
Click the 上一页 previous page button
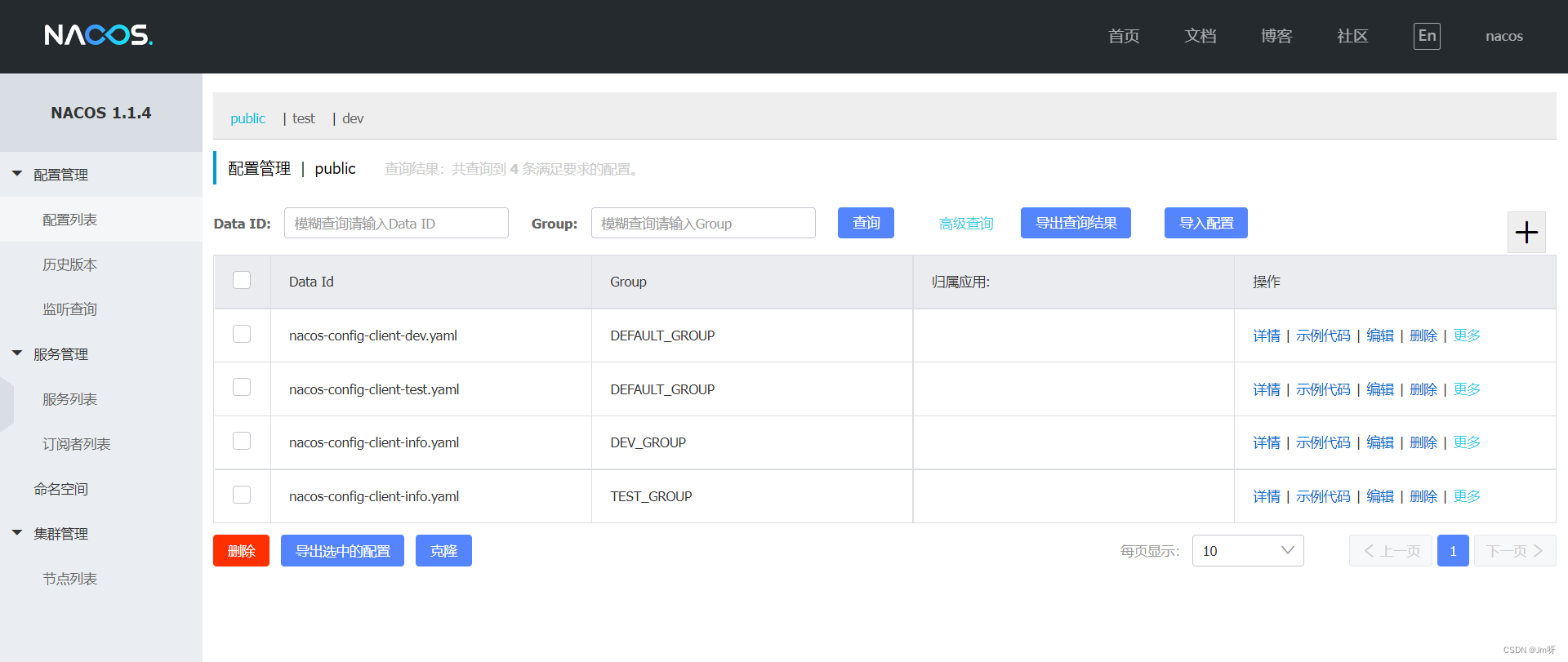[x=1391, y=551]
